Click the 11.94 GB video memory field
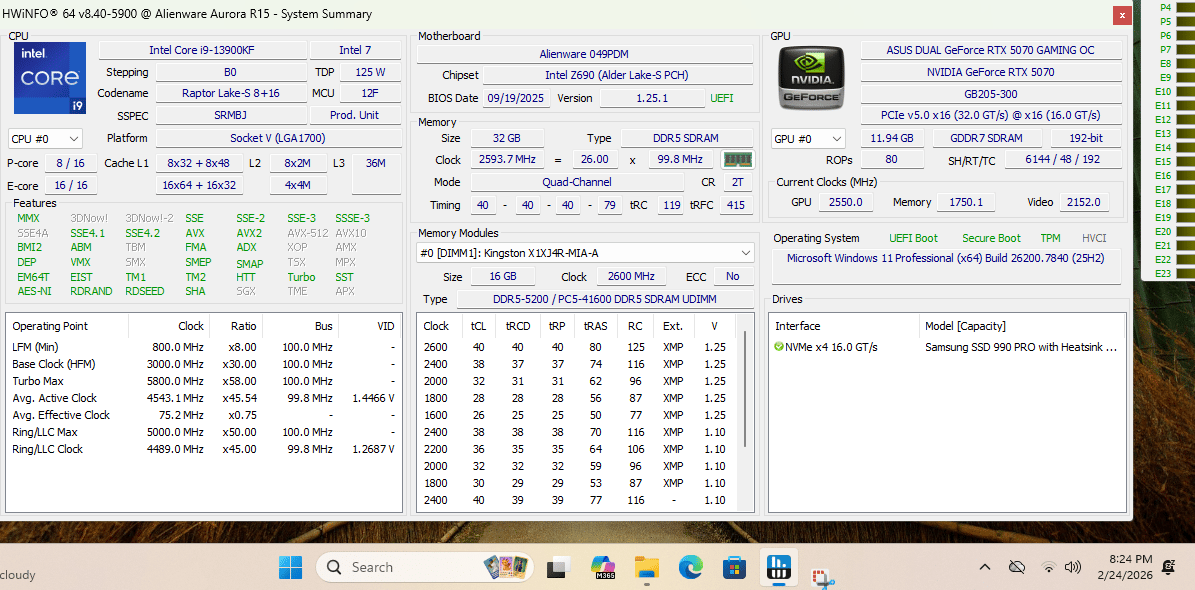 pos(892,138)
